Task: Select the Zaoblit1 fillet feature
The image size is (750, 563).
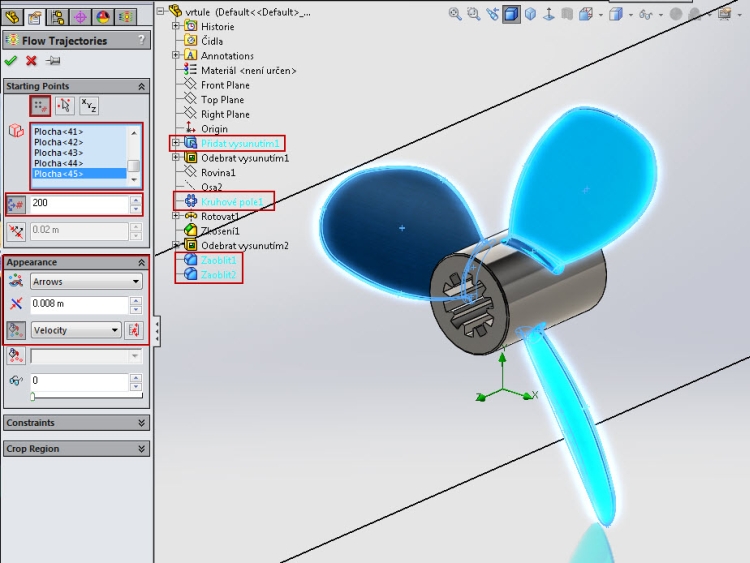Action: [x=219, y=260]
